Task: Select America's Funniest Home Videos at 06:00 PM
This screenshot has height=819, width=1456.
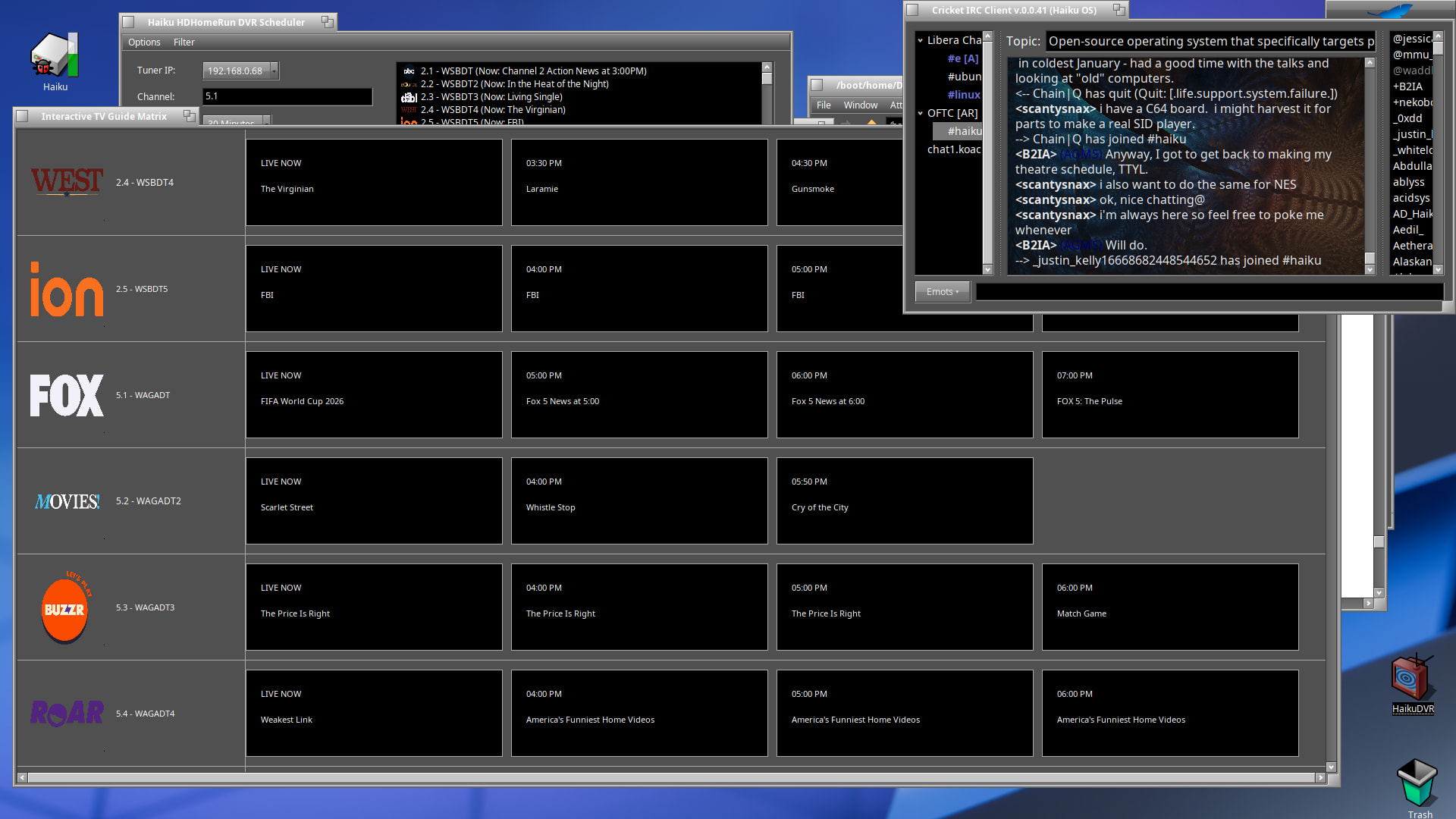Action: pos(1170,713)
